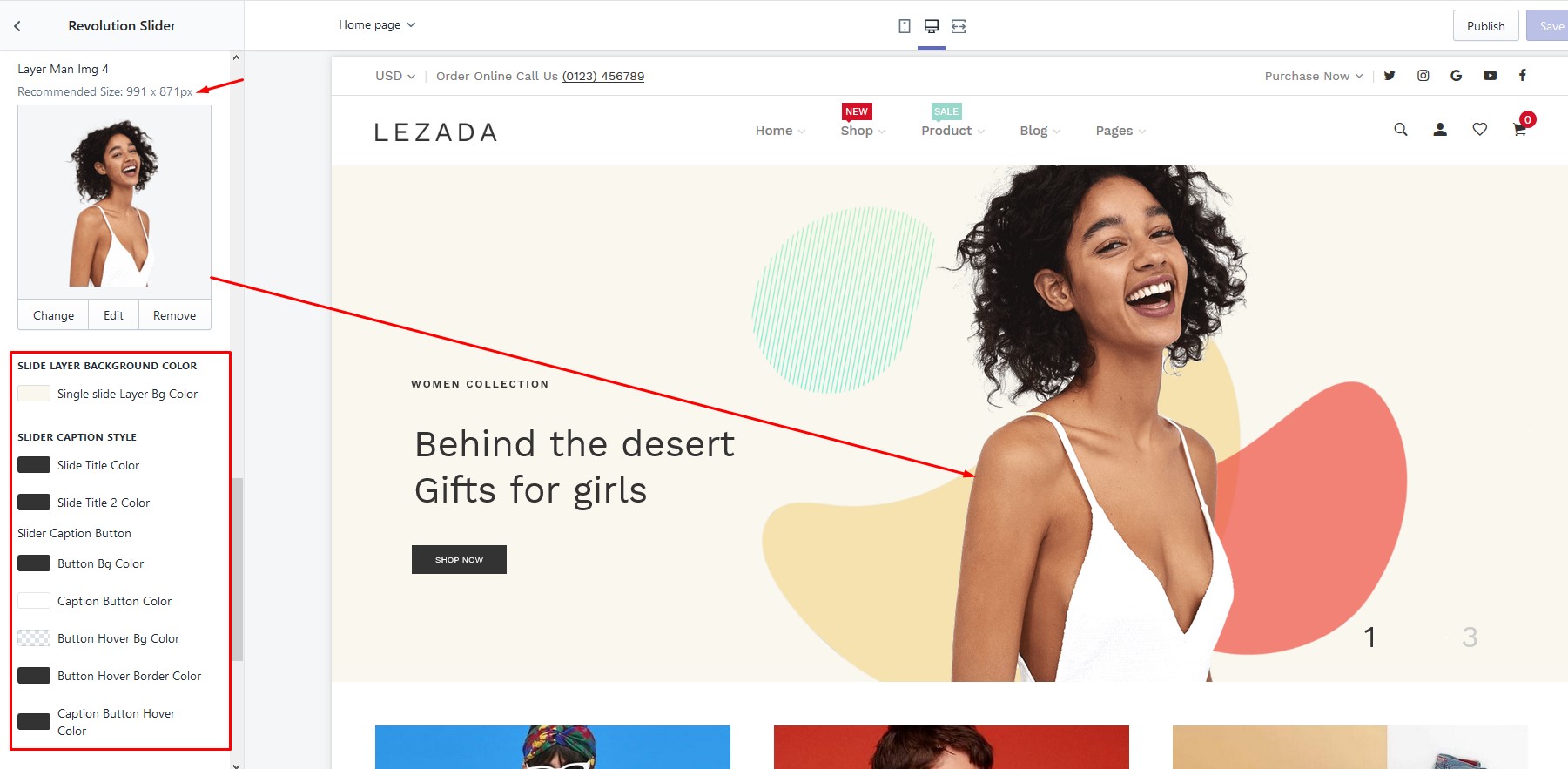Click the Publish button

pyautogui.click(x=1485, y=26)
